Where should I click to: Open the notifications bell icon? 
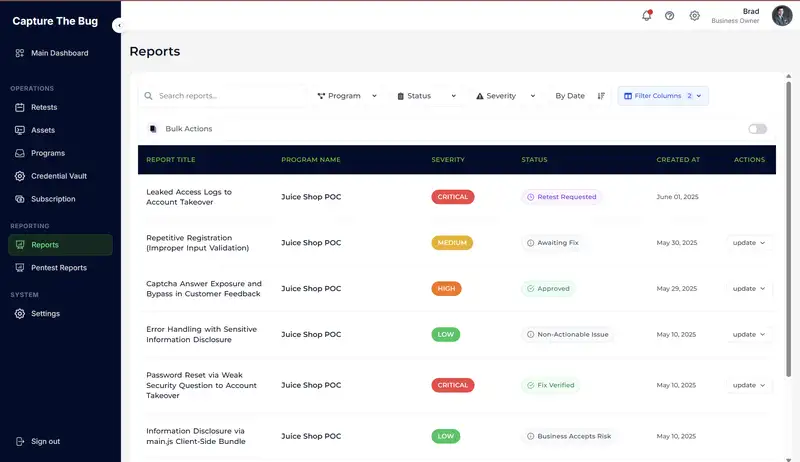646,15
